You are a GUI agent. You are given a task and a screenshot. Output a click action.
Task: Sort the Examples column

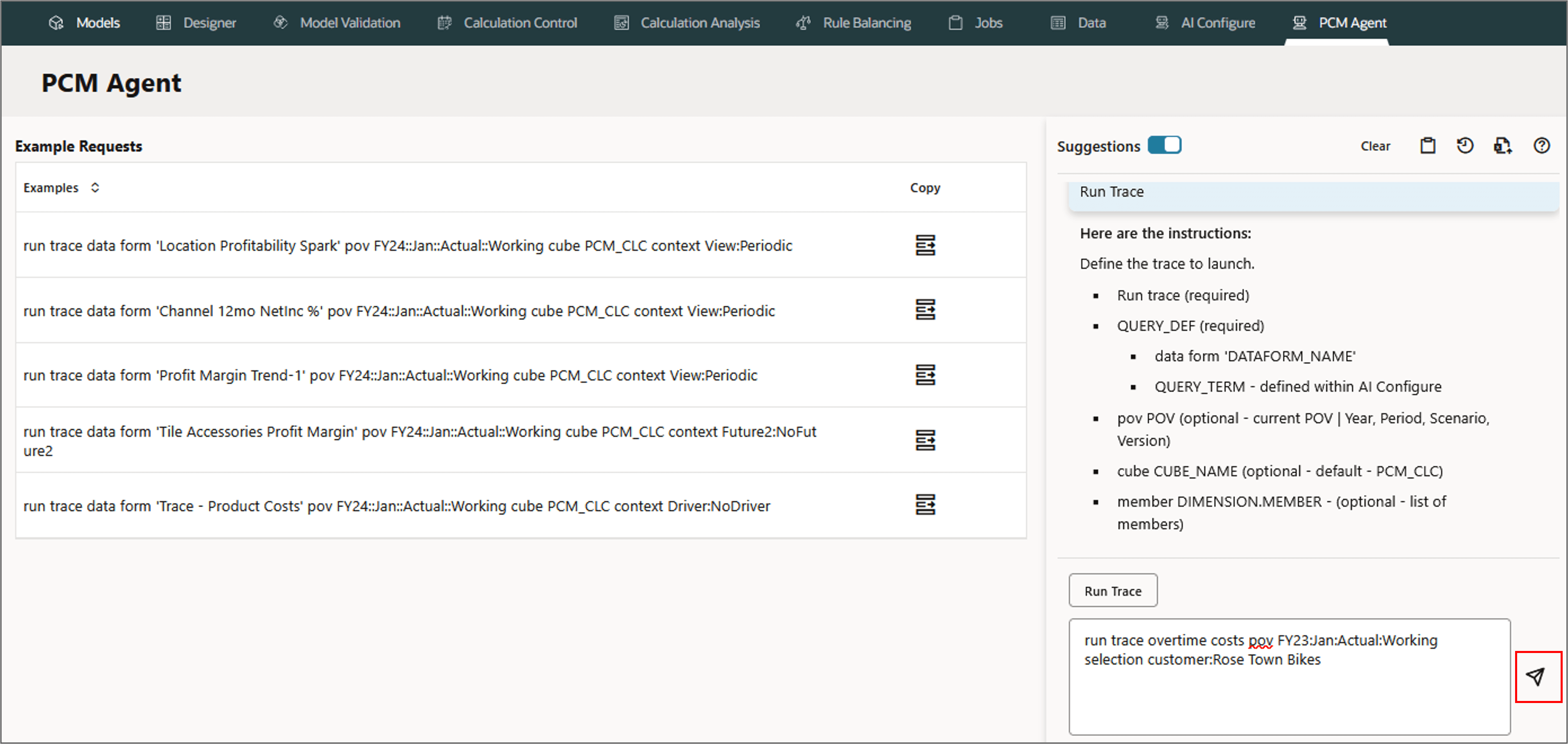(95, 187)
